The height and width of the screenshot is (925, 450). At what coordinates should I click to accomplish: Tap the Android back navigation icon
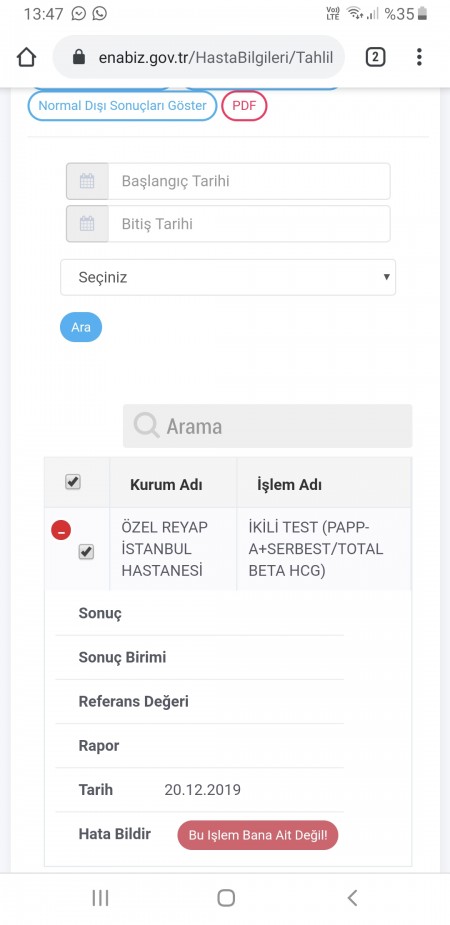pyautogui.click(x=352, y=898)
